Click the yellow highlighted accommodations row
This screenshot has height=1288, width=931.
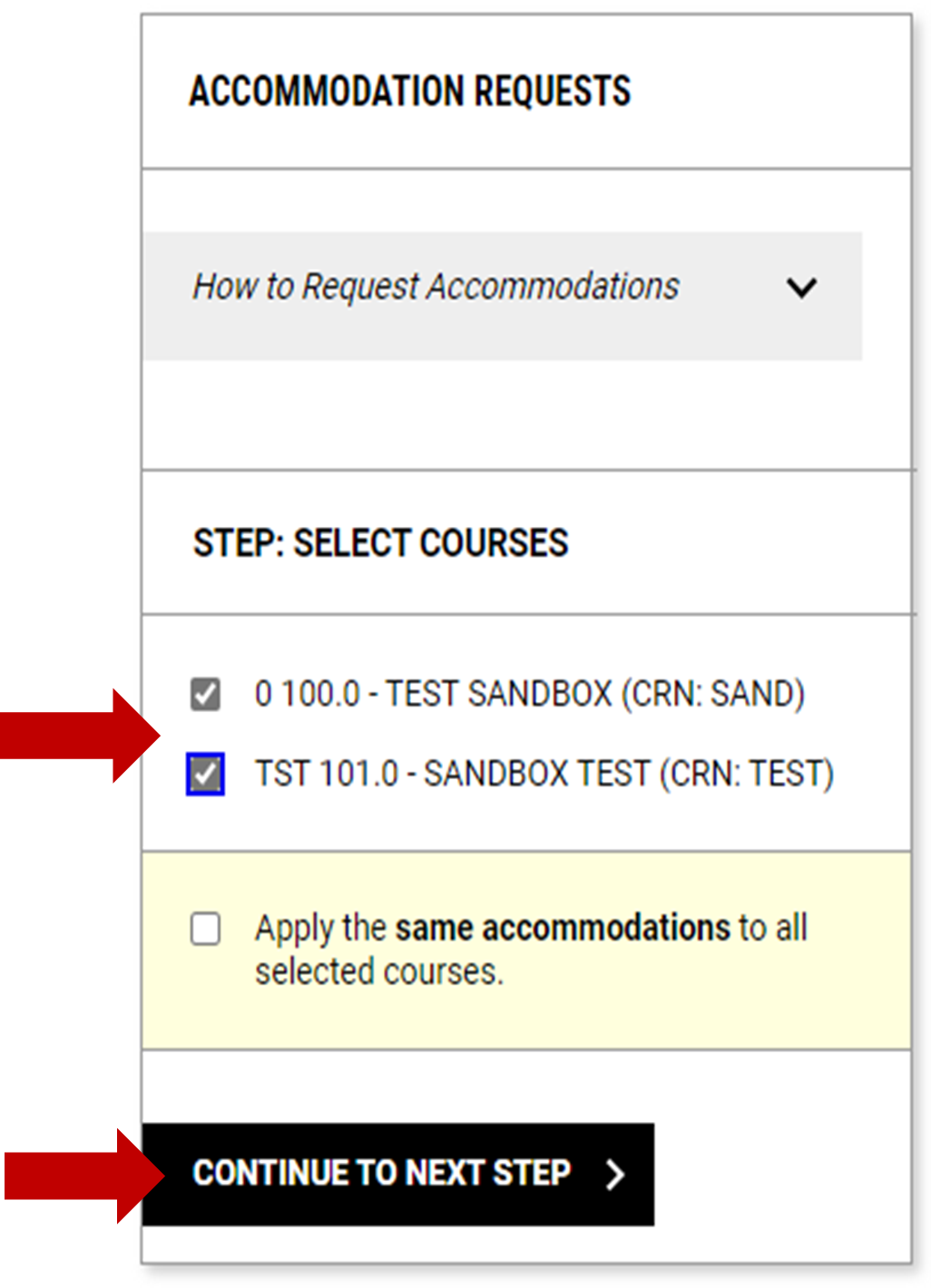click(526, 948)
